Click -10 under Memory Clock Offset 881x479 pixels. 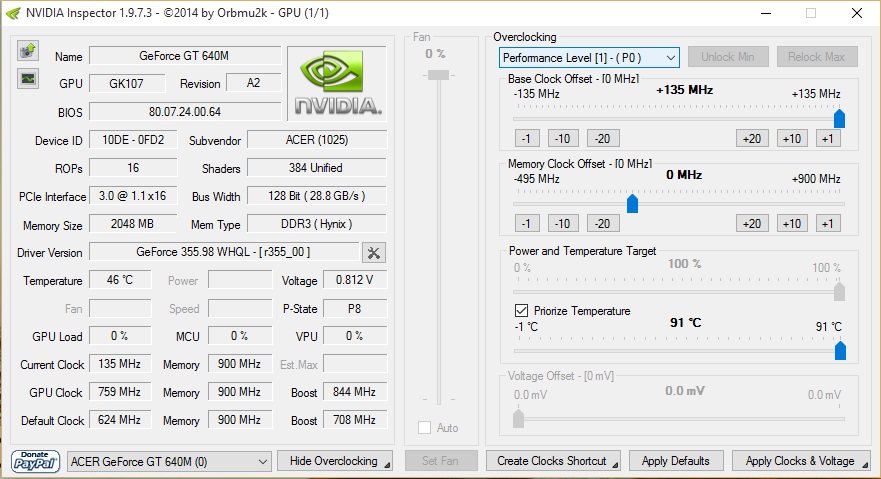(x=563, y=223)
